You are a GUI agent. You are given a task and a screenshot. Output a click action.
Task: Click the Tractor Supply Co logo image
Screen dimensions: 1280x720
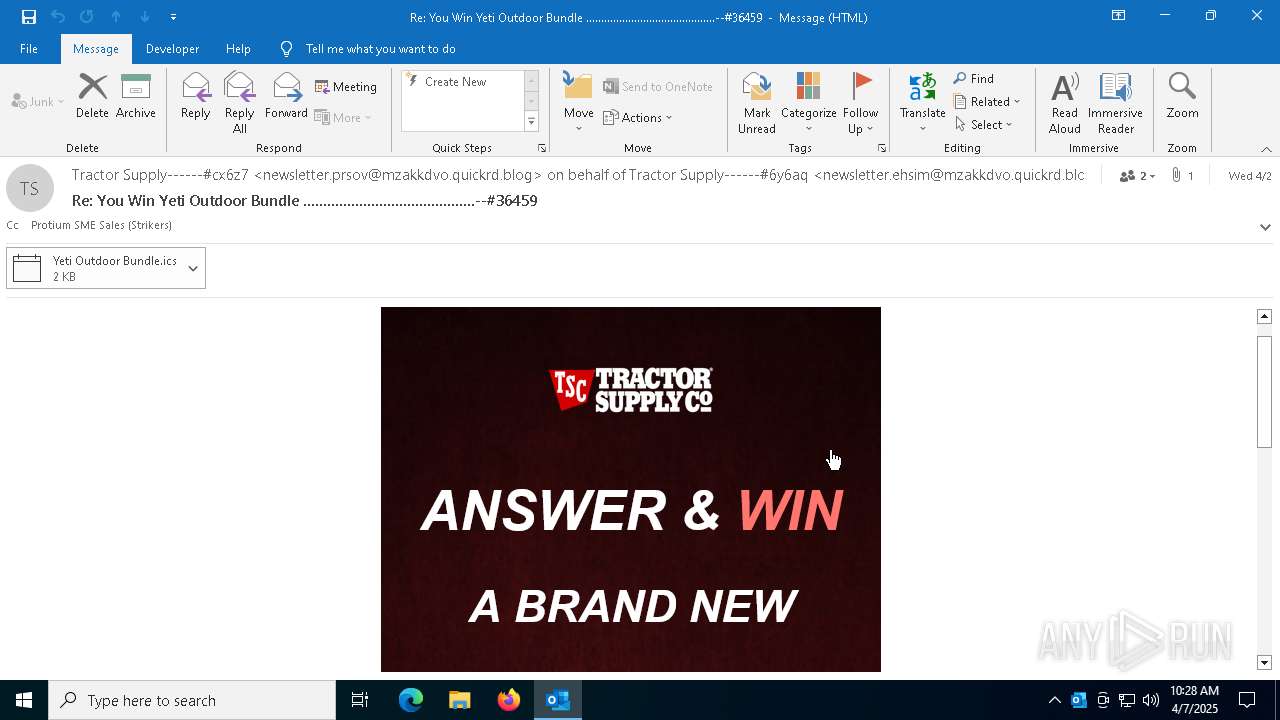631,390
